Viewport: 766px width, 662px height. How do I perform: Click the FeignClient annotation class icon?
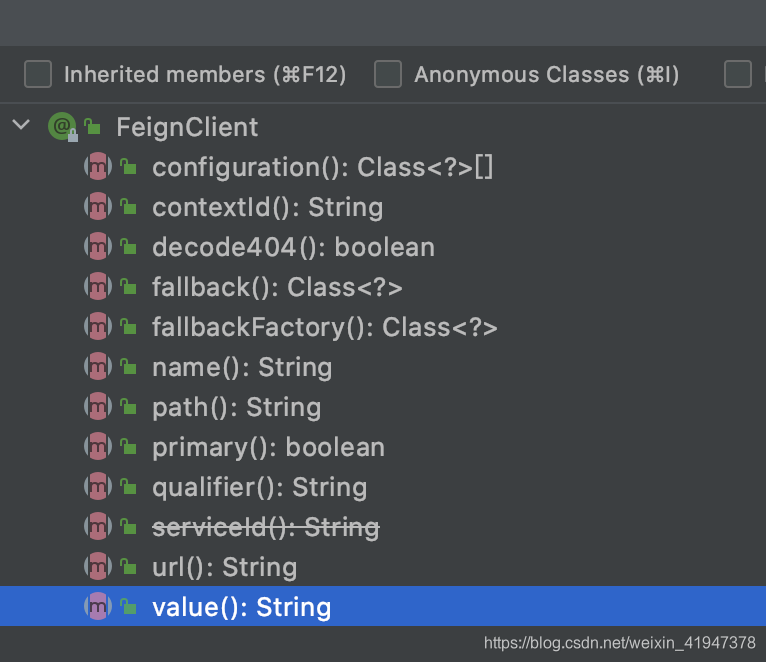point(62,126)
